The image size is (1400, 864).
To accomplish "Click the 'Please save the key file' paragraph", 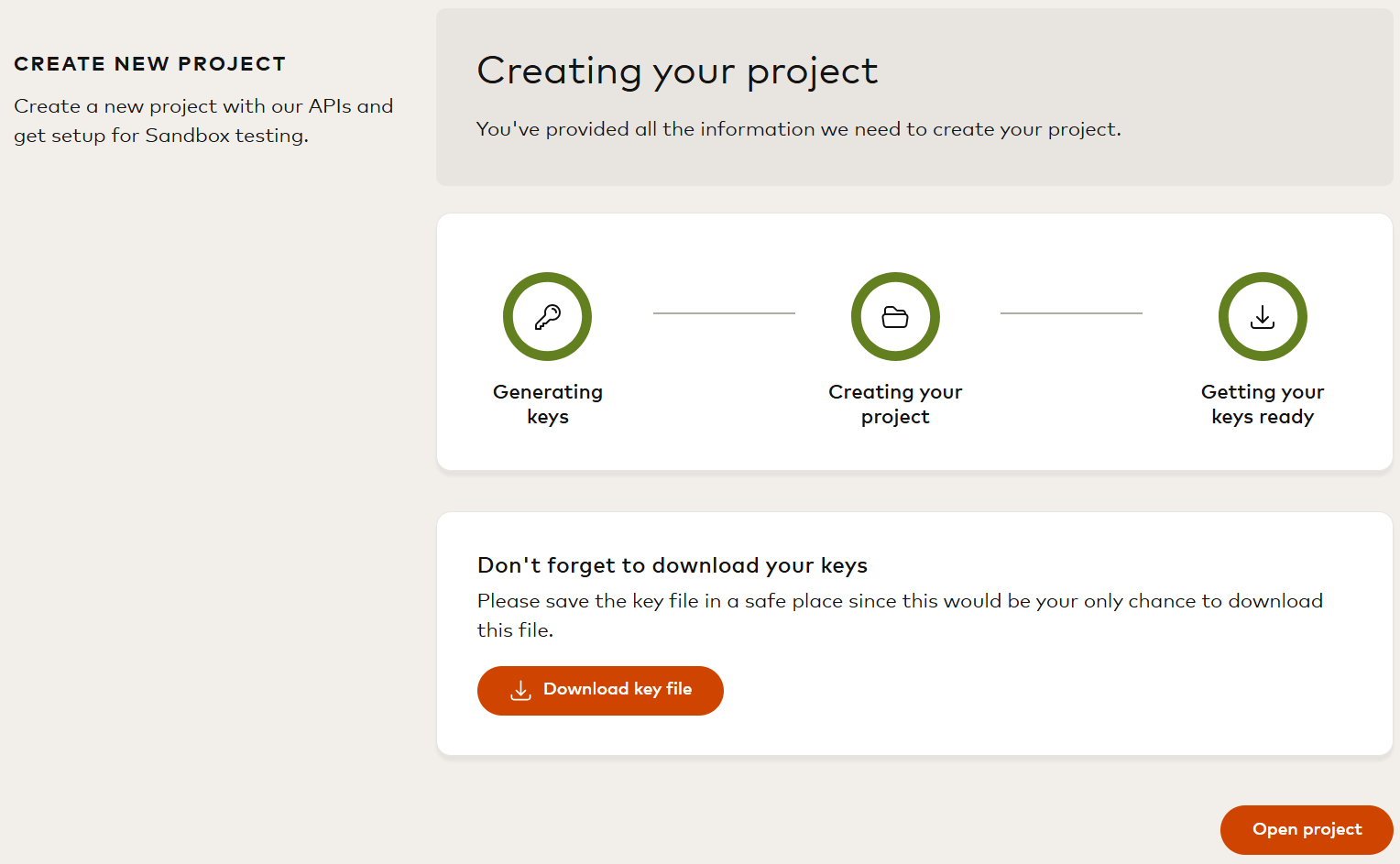I will [900, 601].
